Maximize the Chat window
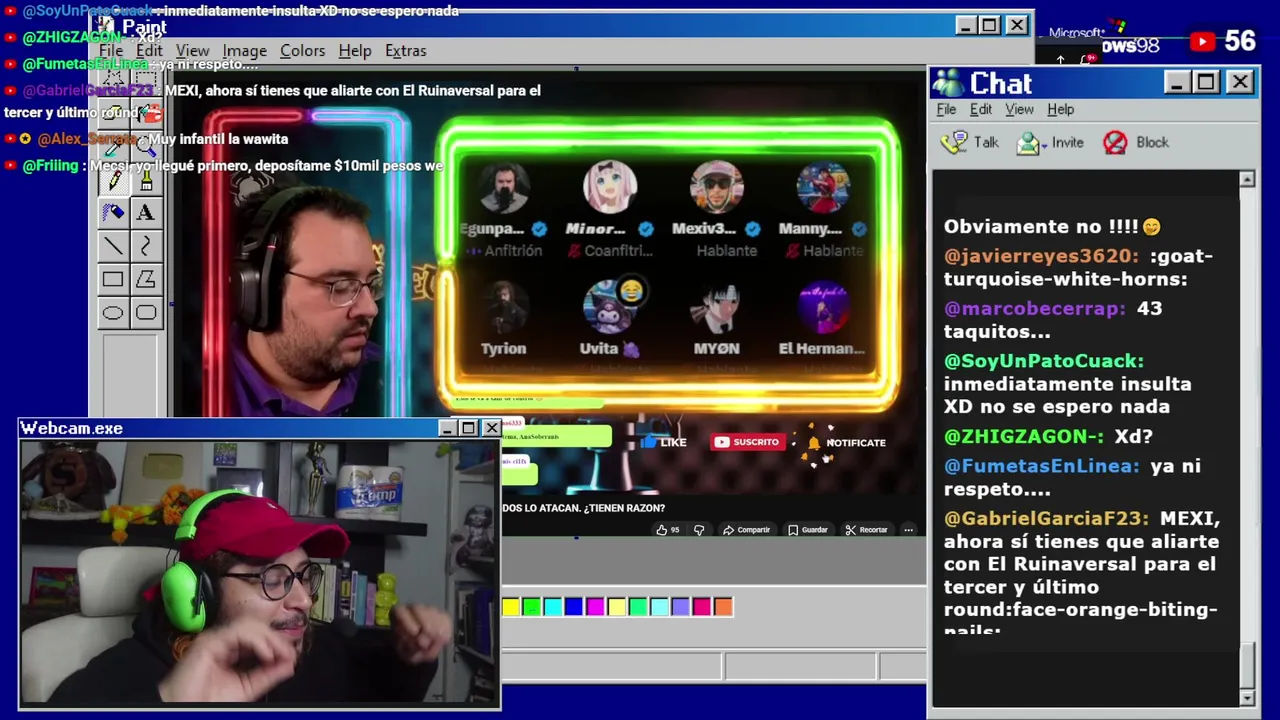Screen dimensions: 1280x720 (x=1206, y=82)
